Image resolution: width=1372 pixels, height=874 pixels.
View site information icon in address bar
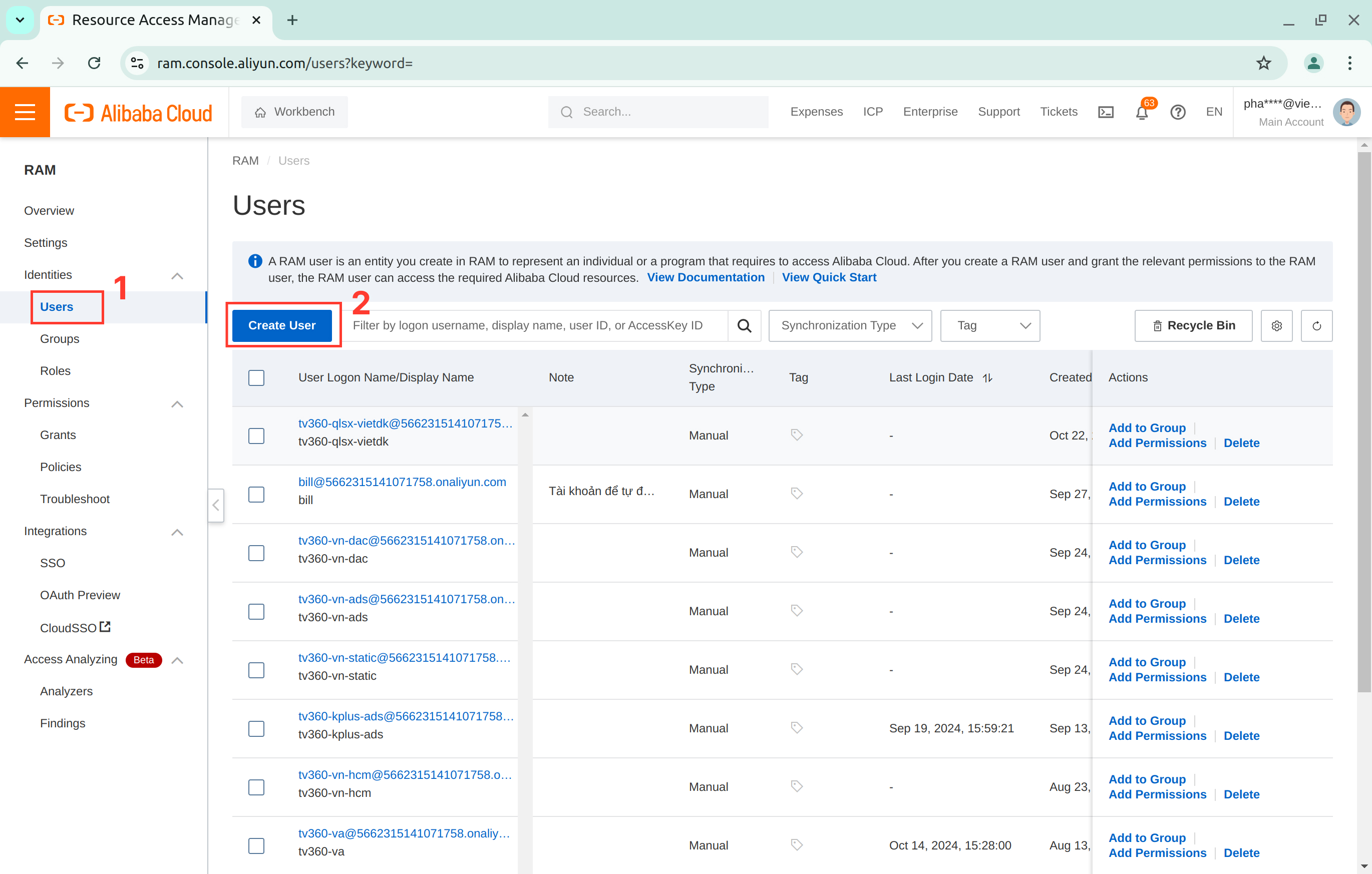point(137,63)
